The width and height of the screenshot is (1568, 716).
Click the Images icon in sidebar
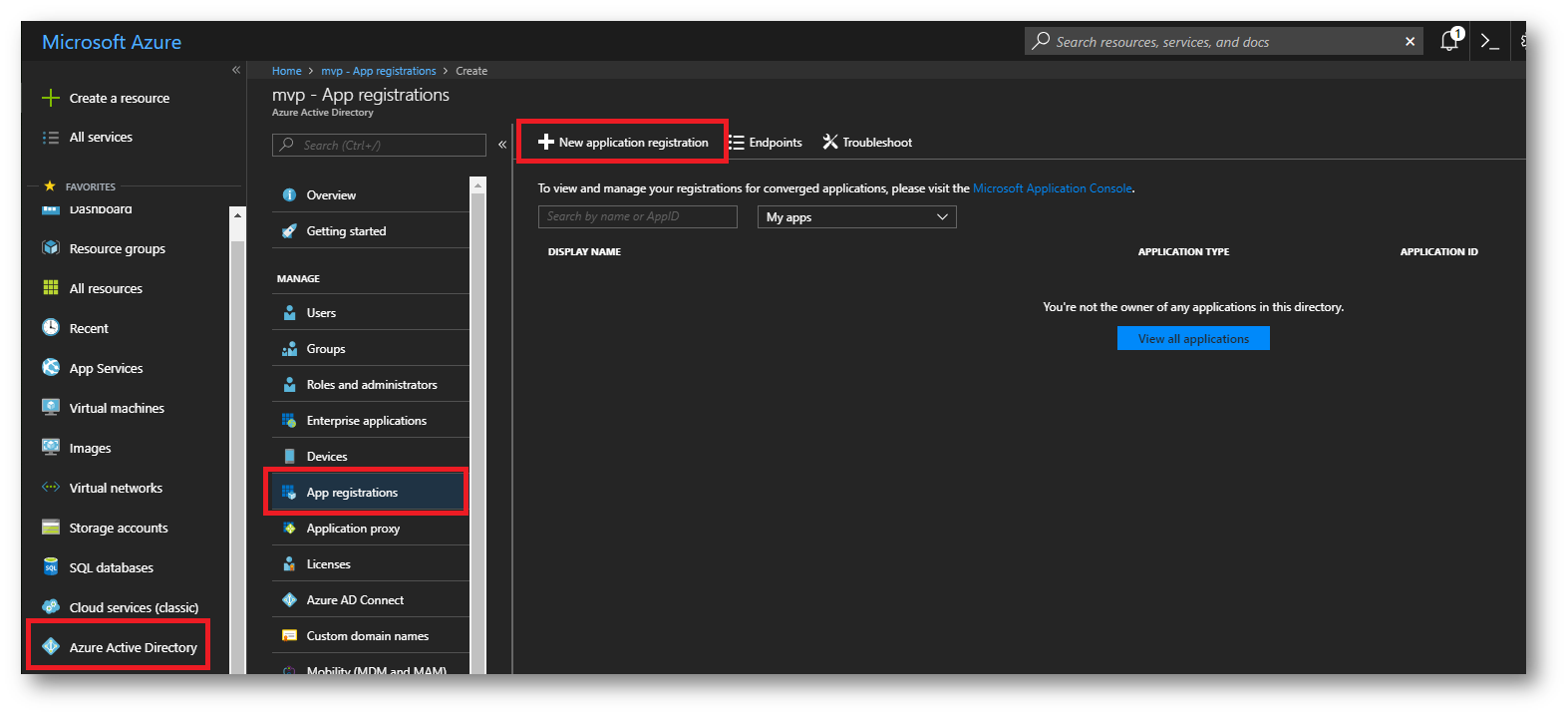pos(51,448)
